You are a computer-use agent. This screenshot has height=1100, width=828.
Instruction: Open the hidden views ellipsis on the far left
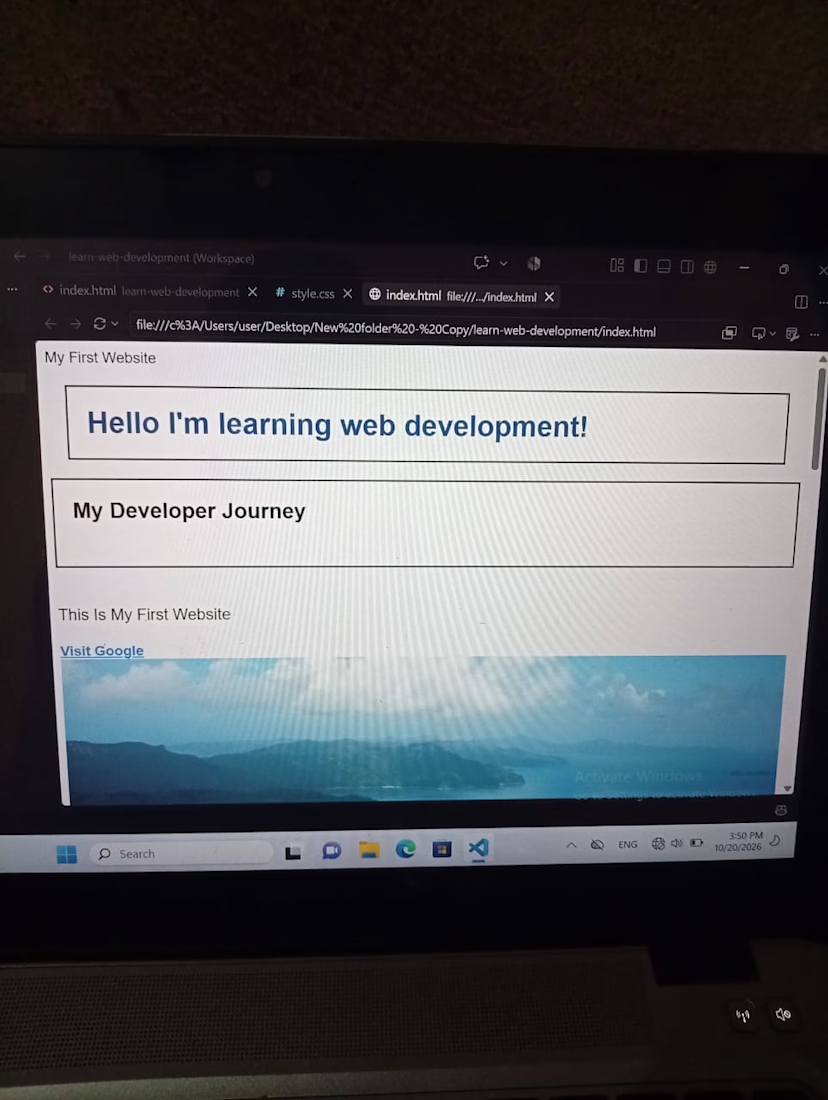click(x=12, y=289)
